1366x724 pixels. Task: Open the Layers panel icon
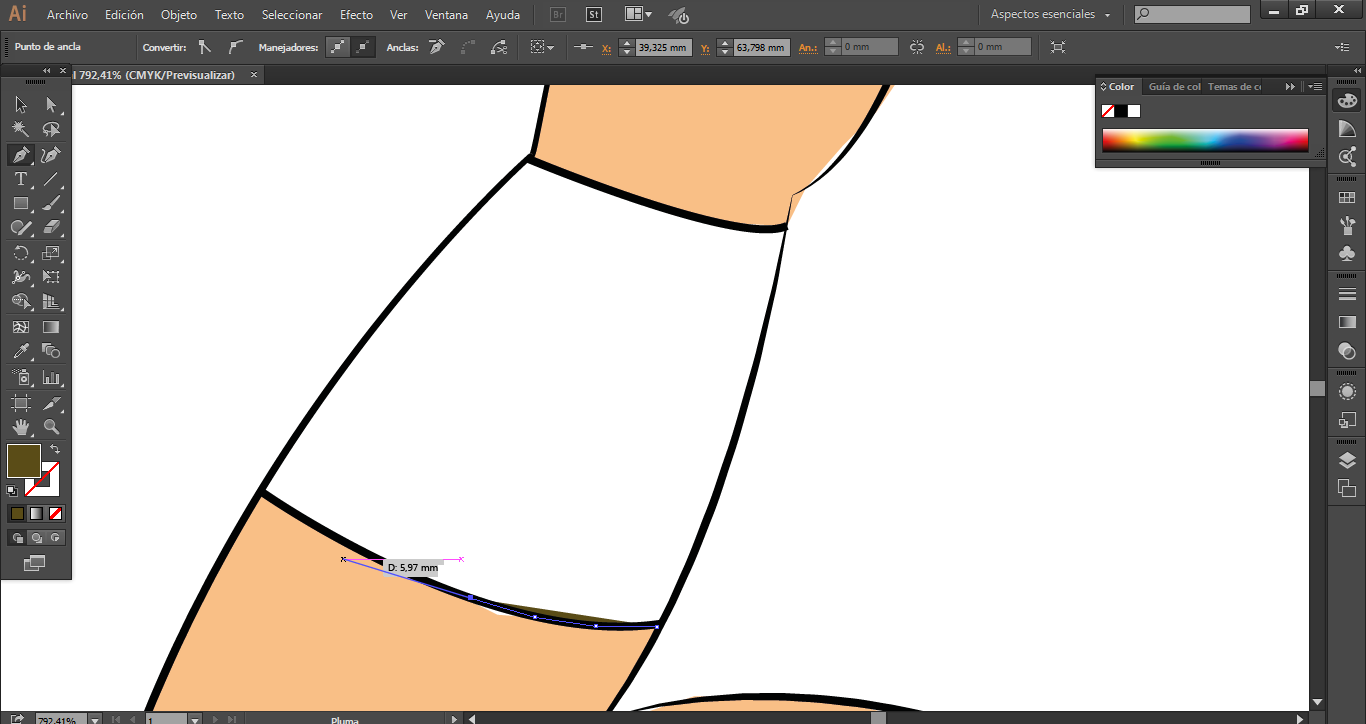1347,460
